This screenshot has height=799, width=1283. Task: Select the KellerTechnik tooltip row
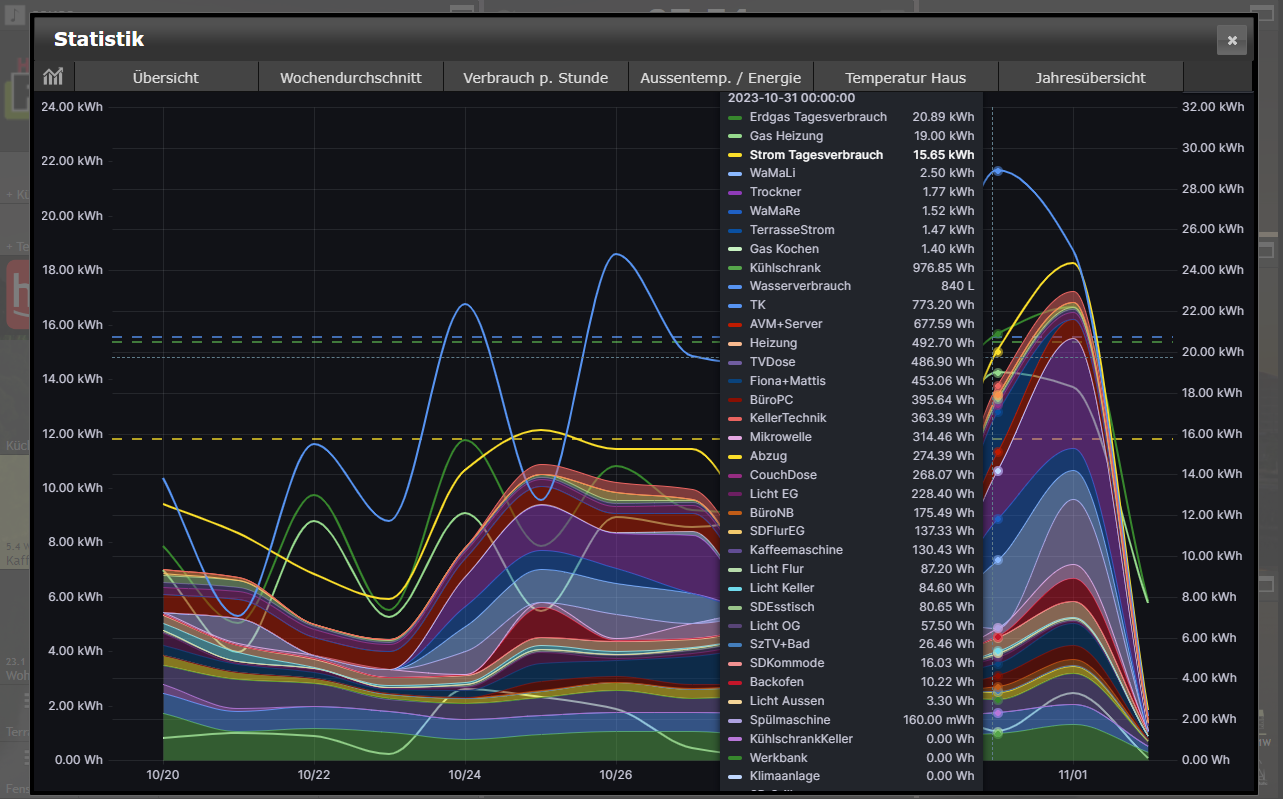(851, 418)
